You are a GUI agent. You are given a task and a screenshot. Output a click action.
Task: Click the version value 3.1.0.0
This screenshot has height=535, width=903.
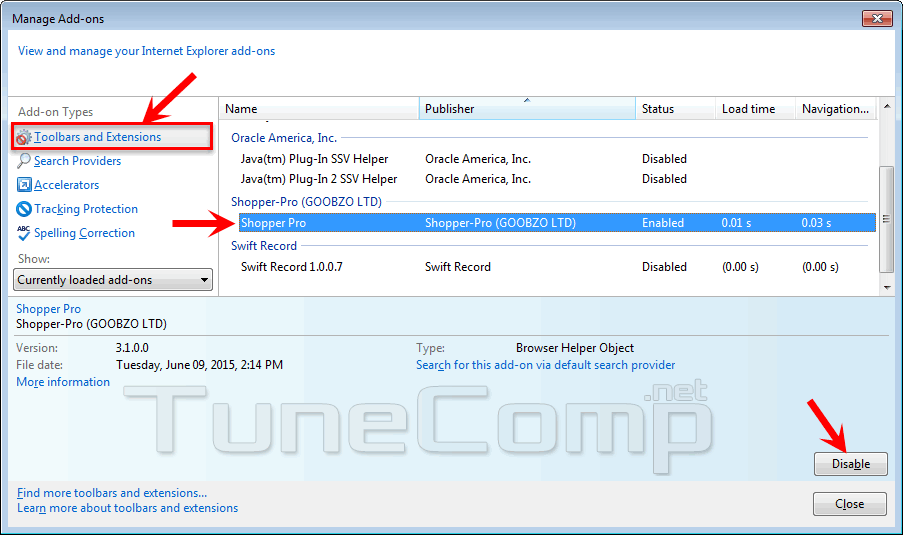tap(132, 348)
